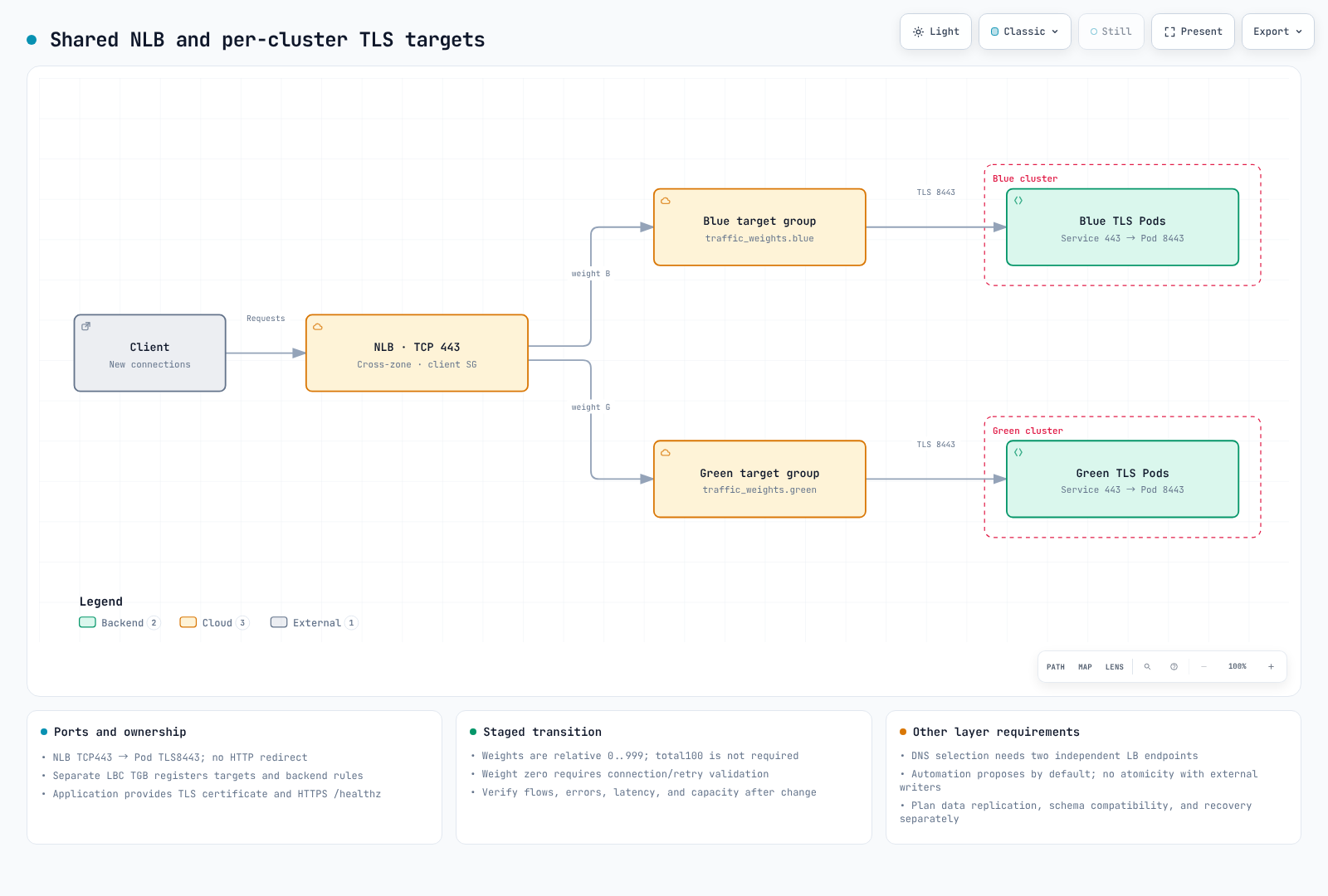Click the 'weight B' edge label
Screen dimensions: 1328x896
pyautogui.click(x=591, y=274)
